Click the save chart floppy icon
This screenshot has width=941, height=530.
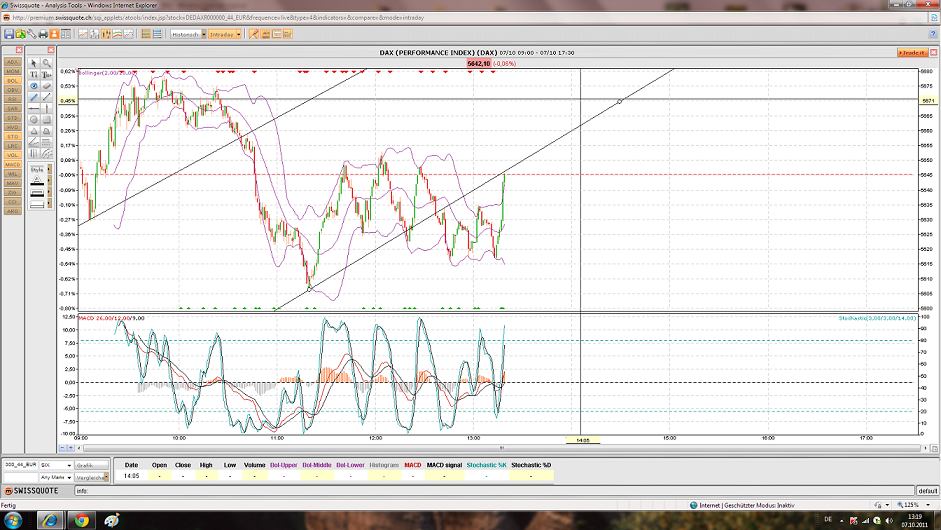[x=9, y=34]
